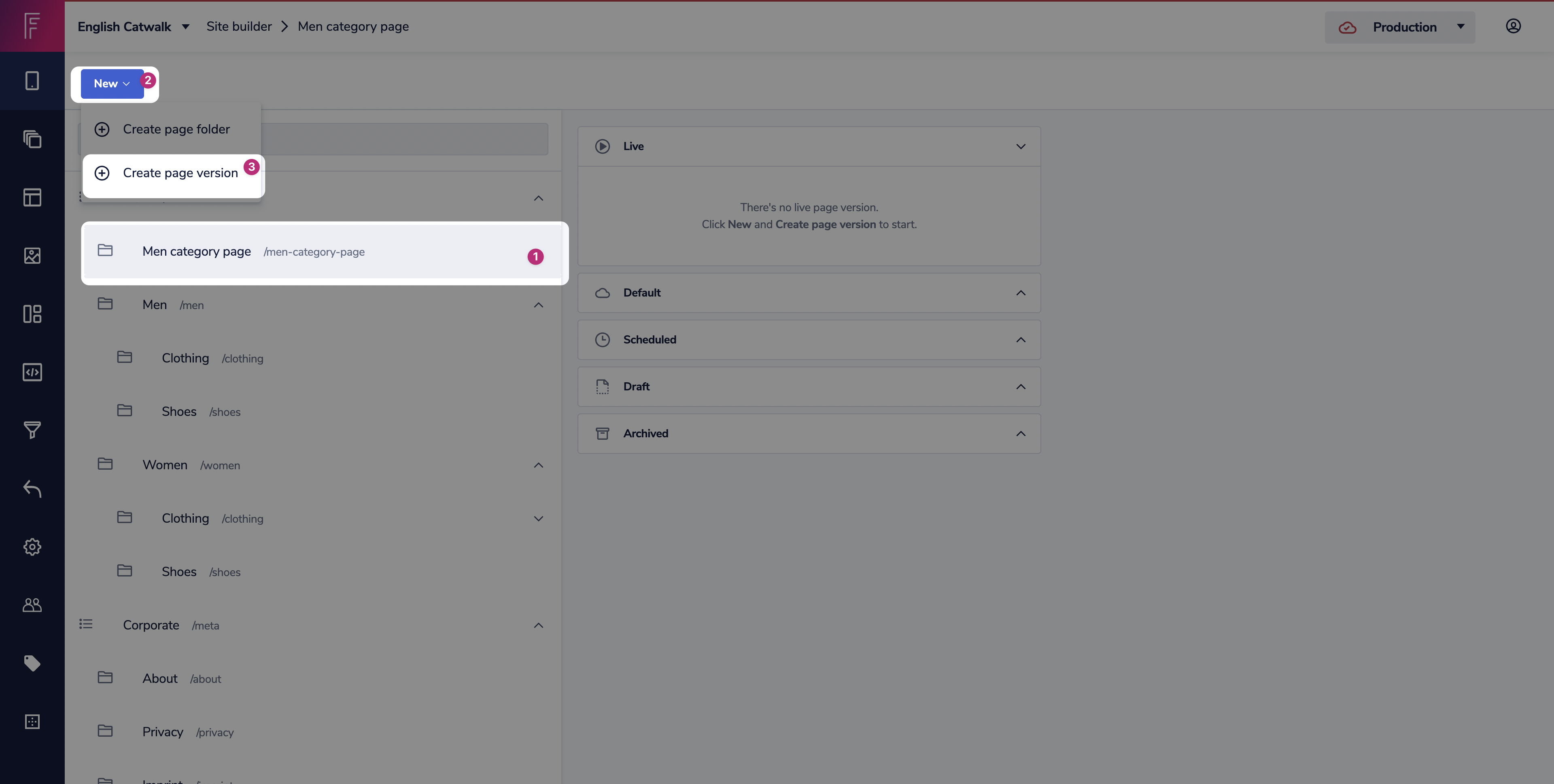Viewport: 1554px width, 784px height.
Task: Click the mobile device icon in sidebar
Action: tap(32, 81)
